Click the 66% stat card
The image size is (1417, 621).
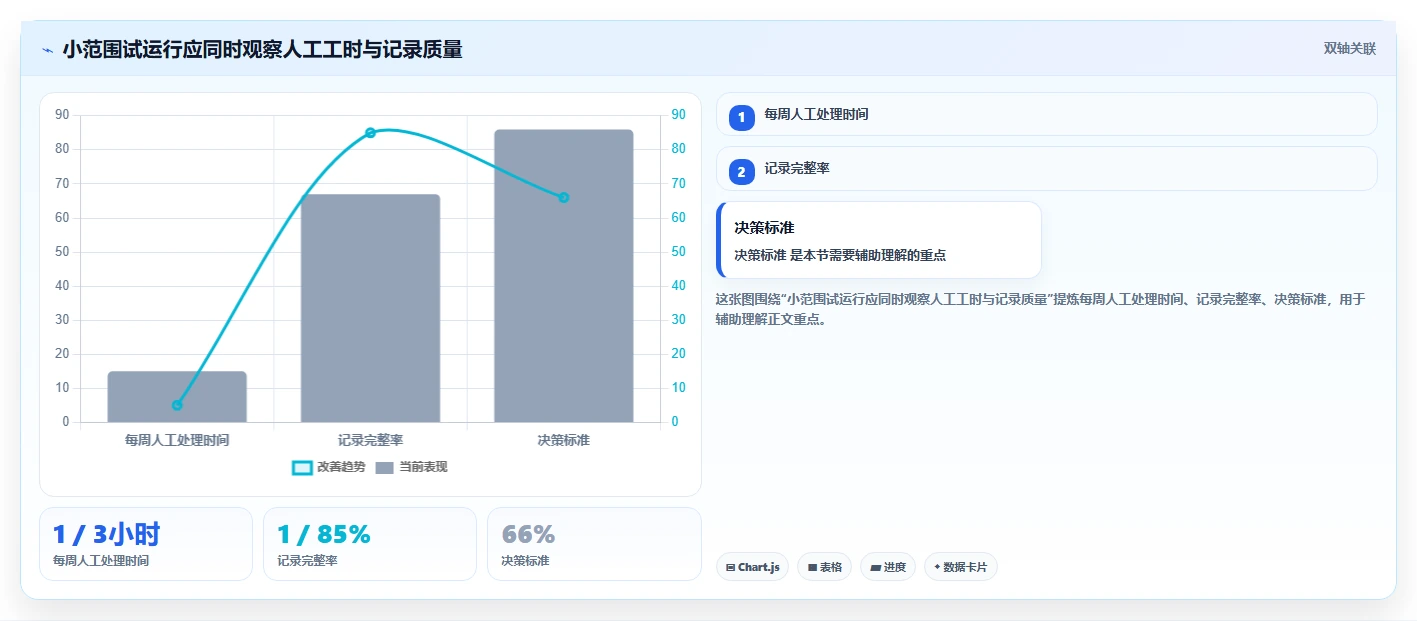point(594,544)
